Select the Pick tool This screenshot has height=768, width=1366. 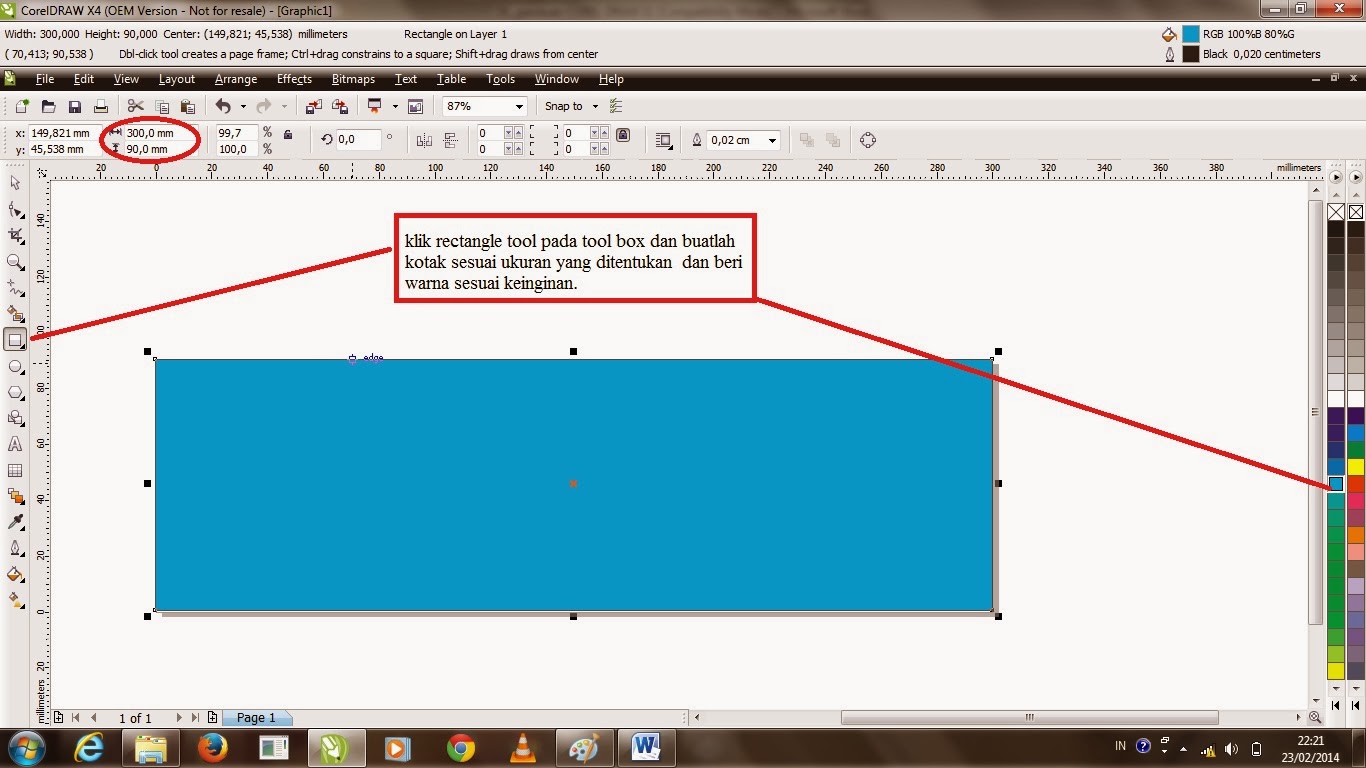click(15, 183)
